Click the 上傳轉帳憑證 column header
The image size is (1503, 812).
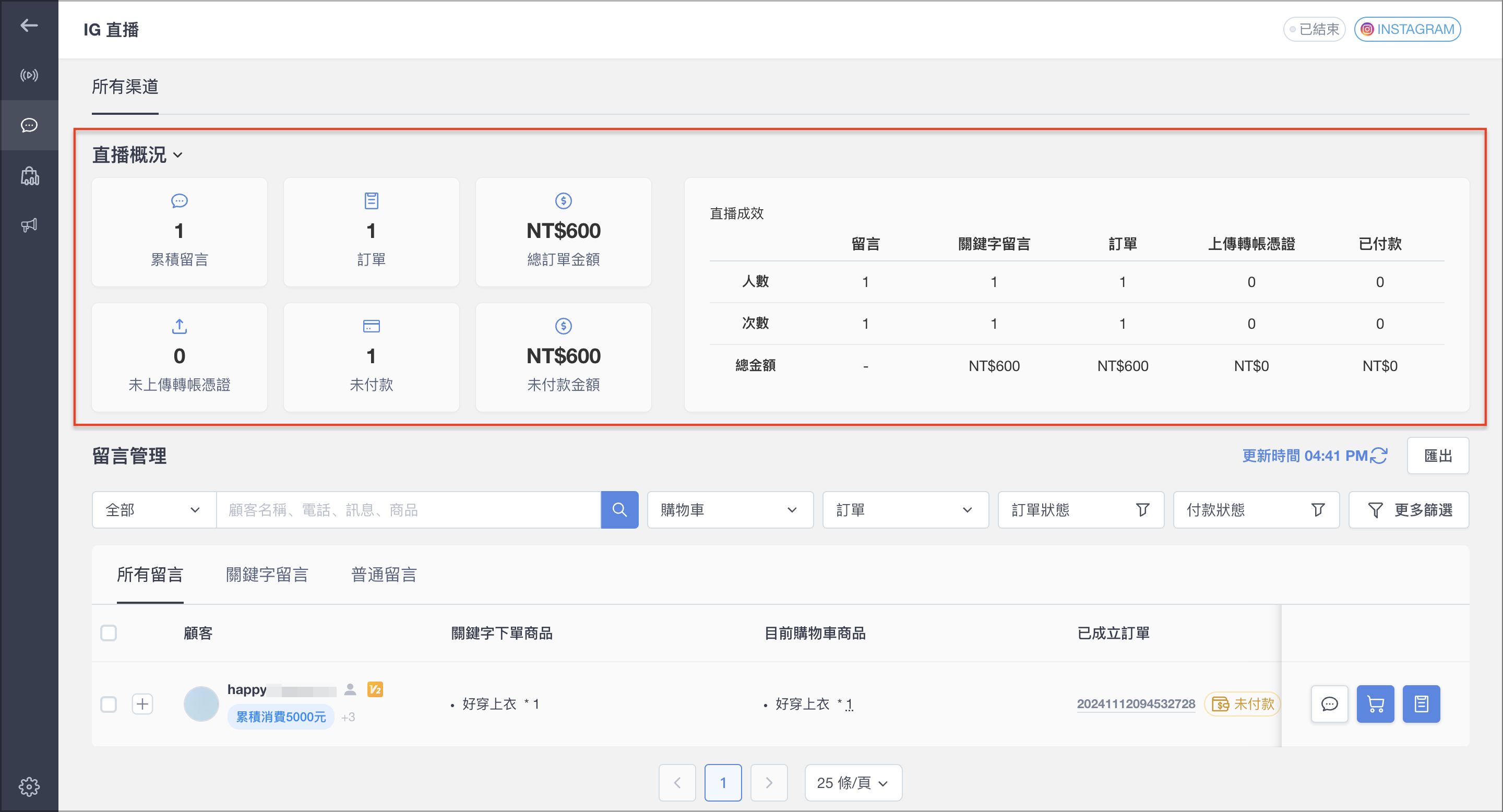(1251, 244)
